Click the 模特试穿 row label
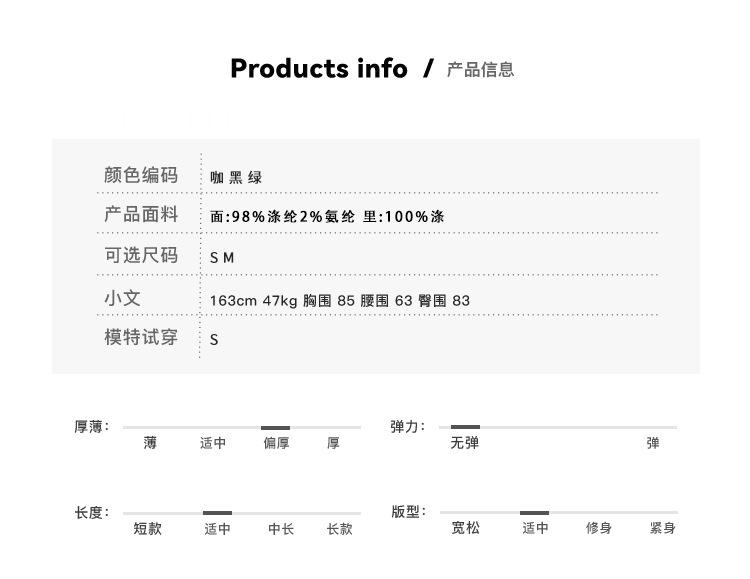Image resolution: width=750 pixels, height=579 pixels. click(141, 337)
